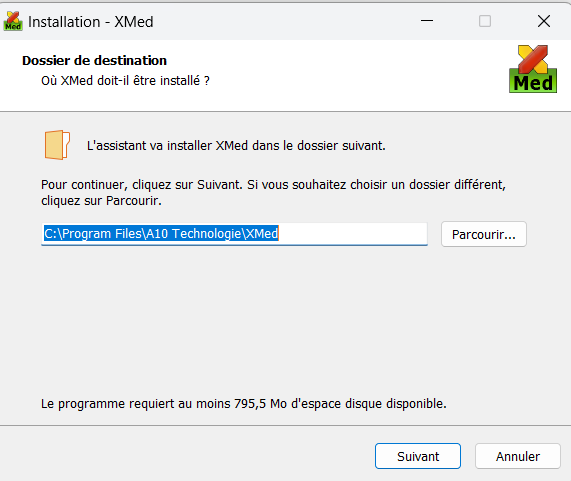
Task: Cancel setup using the Annuler button
Action: point(517,456)
